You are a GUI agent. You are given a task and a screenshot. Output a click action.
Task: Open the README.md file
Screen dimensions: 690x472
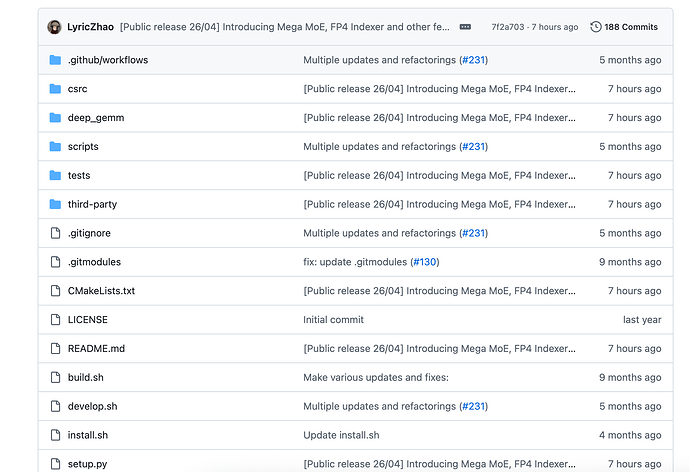96,348
